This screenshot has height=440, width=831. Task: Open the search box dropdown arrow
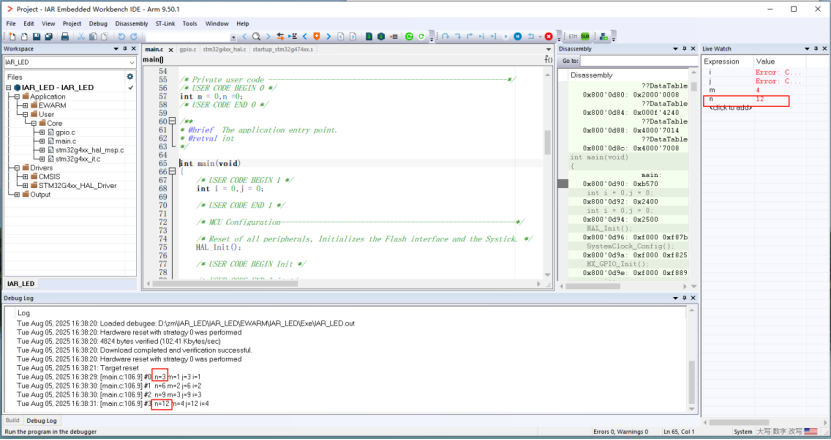coord(233,37)
